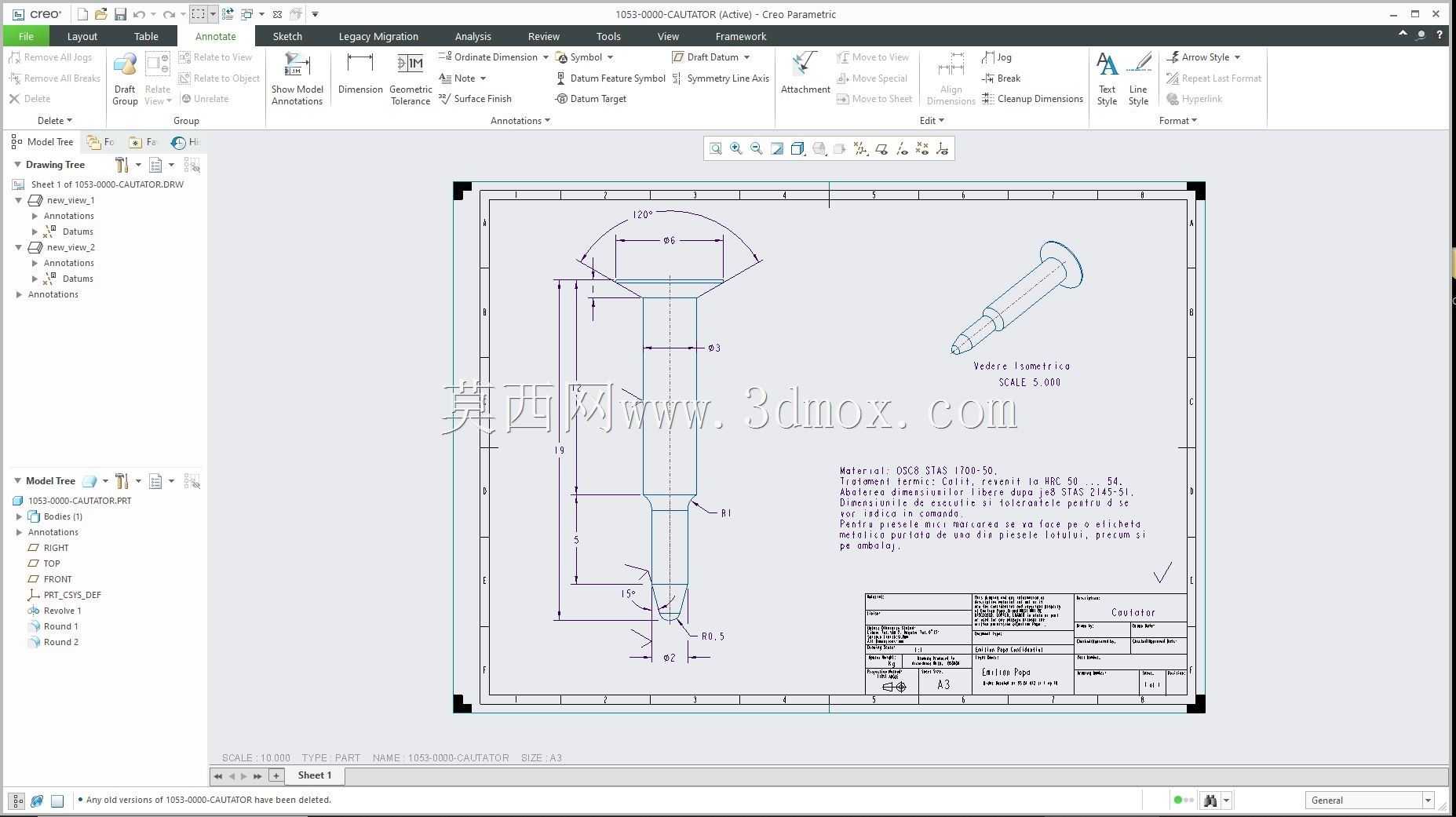Open the Draft Group tool

[125, 78]
